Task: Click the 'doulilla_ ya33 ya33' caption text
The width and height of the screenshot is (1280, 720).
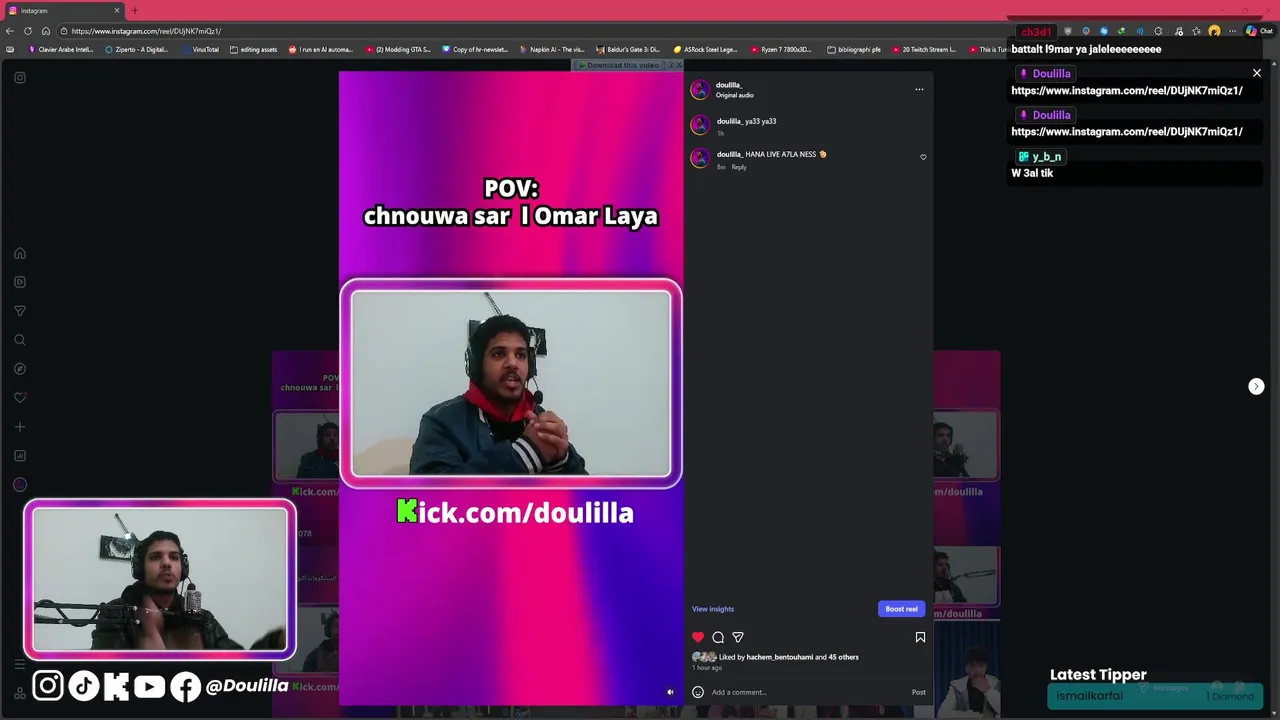Action: tap(746, 121)
